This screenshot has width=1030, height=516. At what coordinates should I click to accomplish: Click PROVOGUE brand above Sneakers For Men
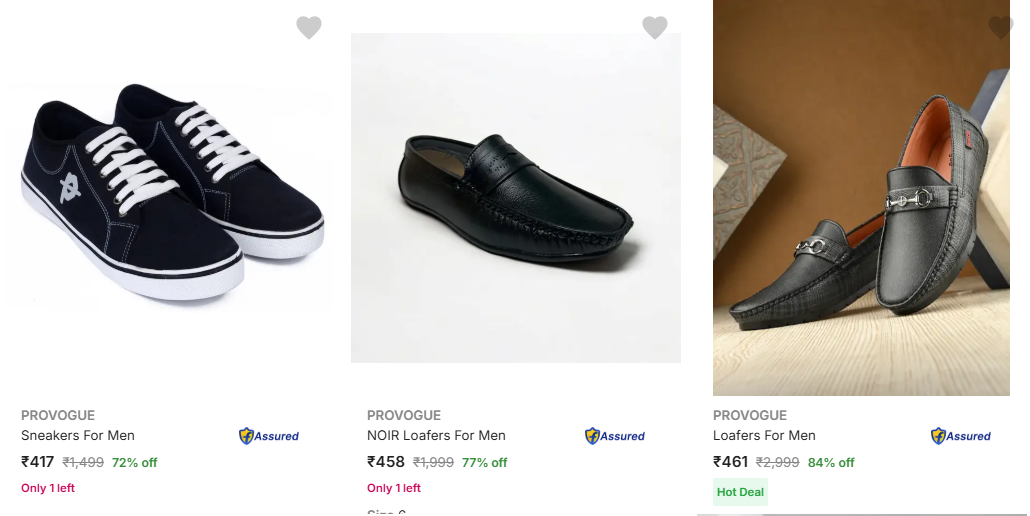coord(58,415)
